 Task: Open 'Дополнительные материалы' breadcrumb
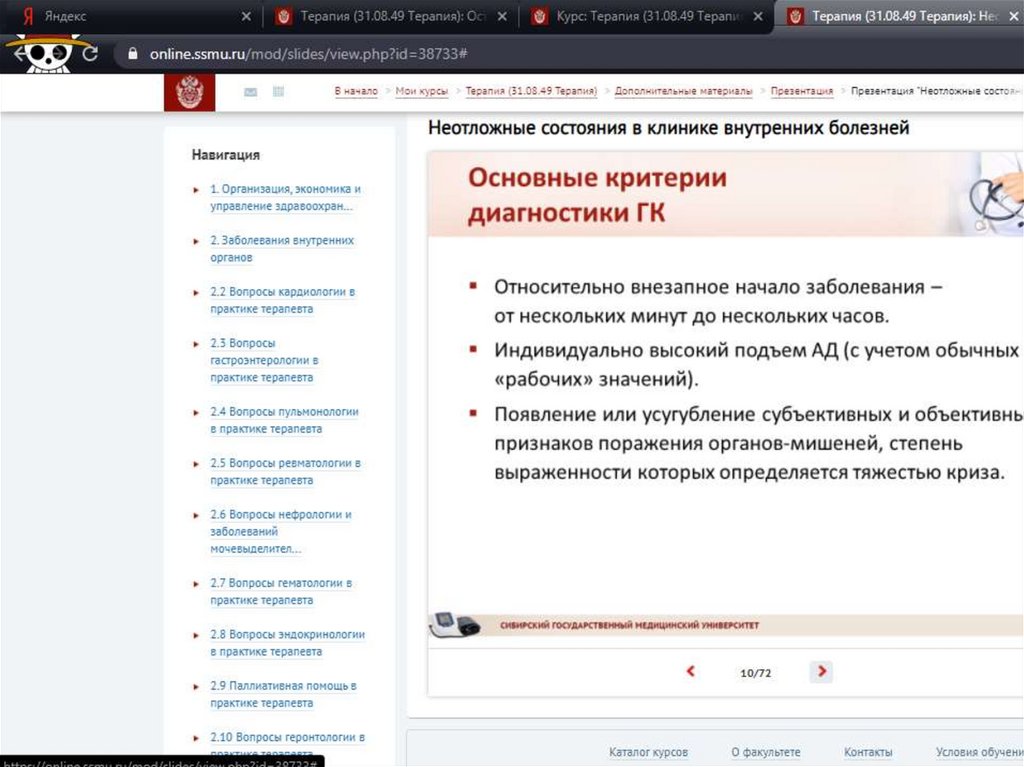(x=683, y=91)
